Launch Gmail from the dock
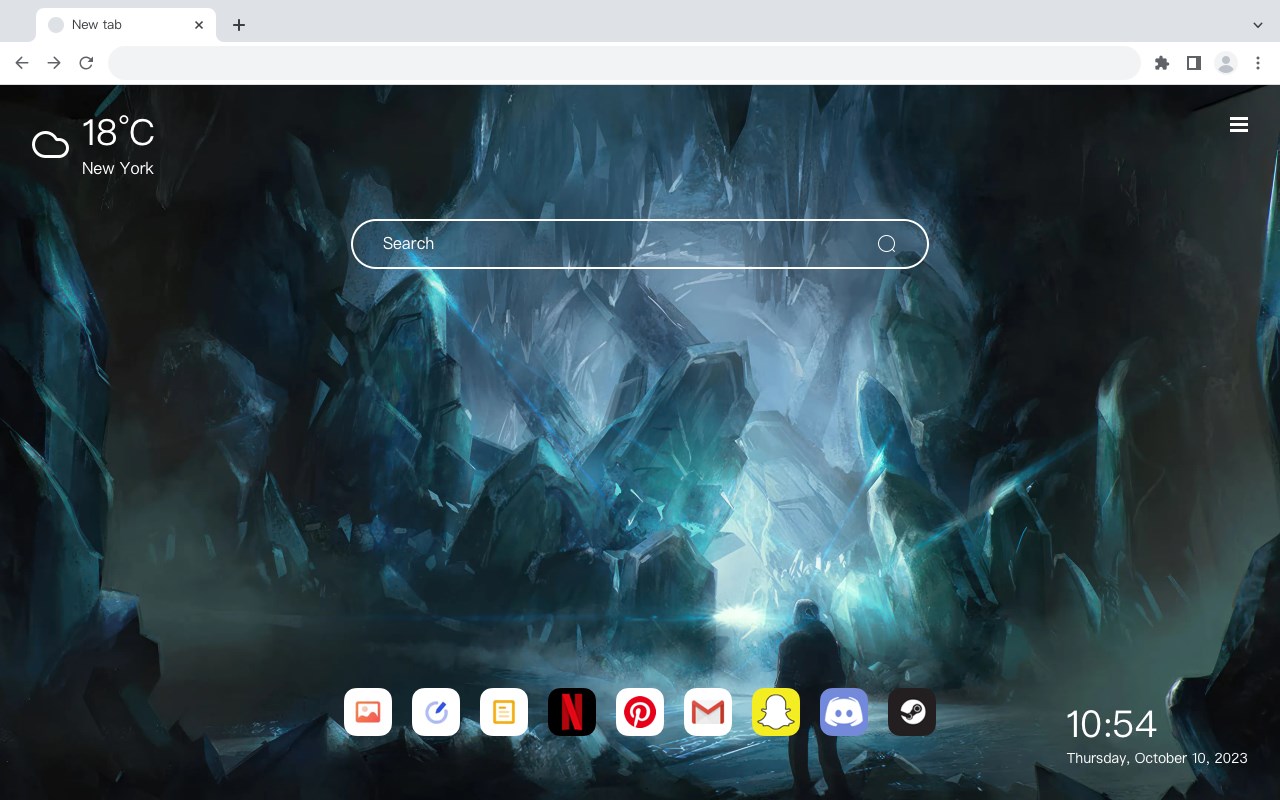Image resolution: width=1280 pixels, height=800 pixels. [708, 712]
